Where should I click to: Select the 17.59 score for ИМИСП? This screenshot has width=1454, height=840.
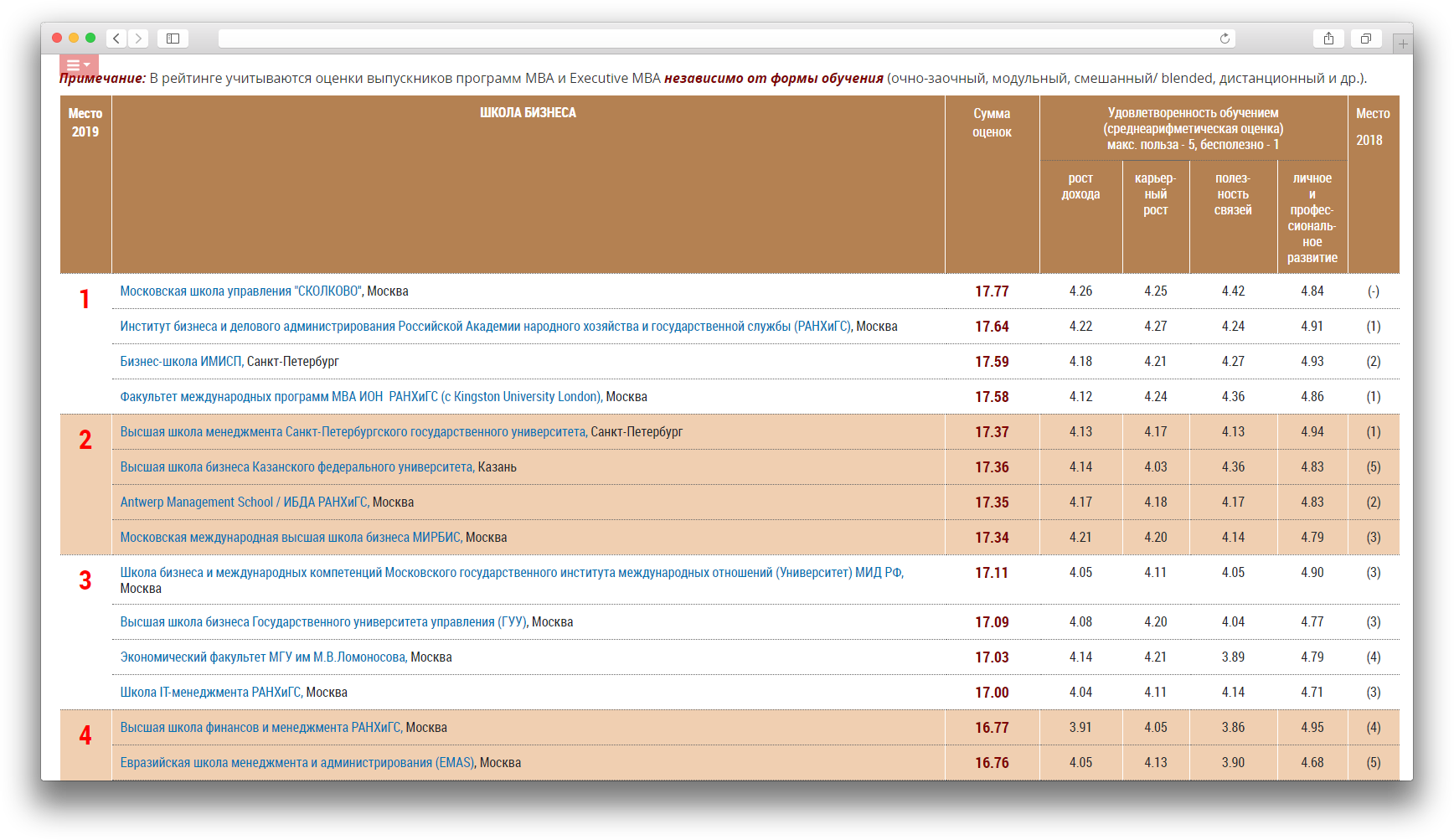pos(992,362)
